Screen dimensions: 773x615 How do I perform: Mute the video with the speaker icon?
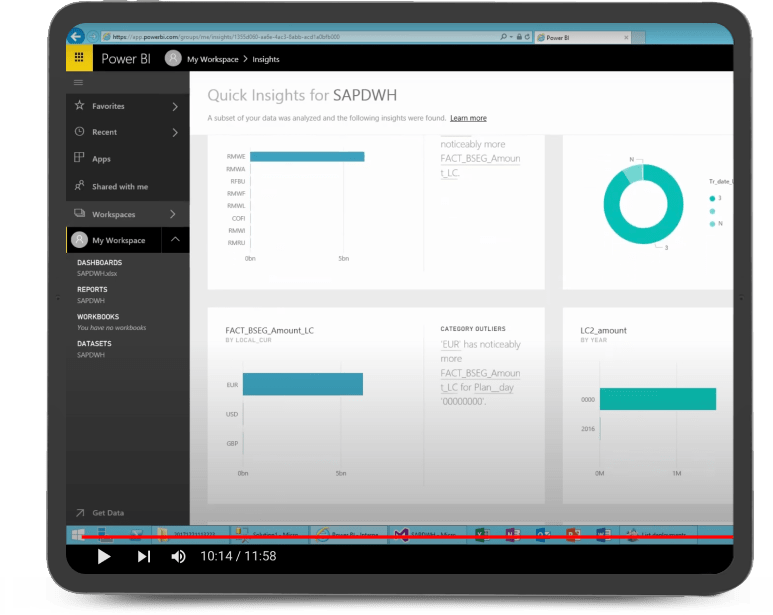[x=178, y=556]
